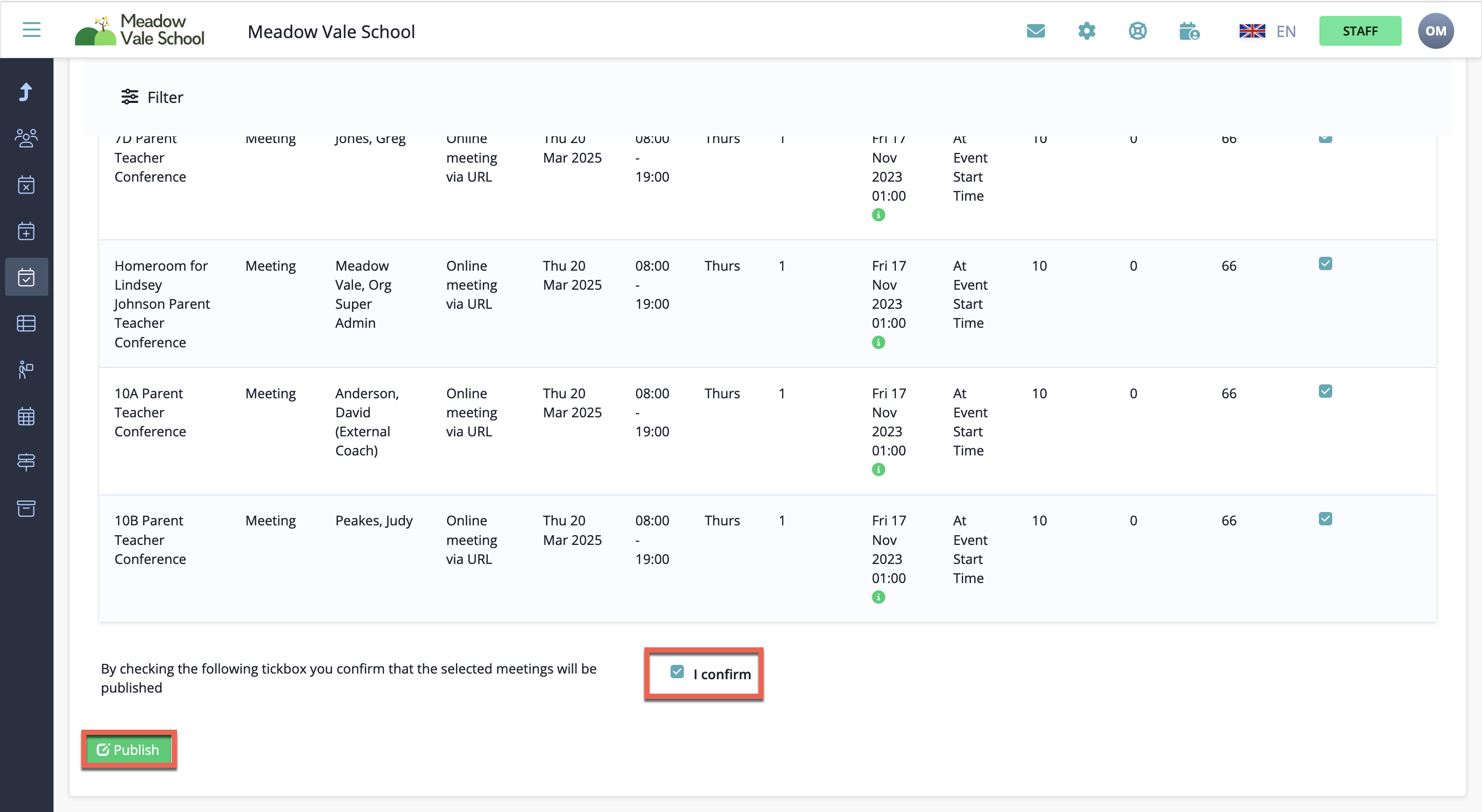Click 'I confirm' label text
This screenshot has height=812, width=1482.
(722, 674)
